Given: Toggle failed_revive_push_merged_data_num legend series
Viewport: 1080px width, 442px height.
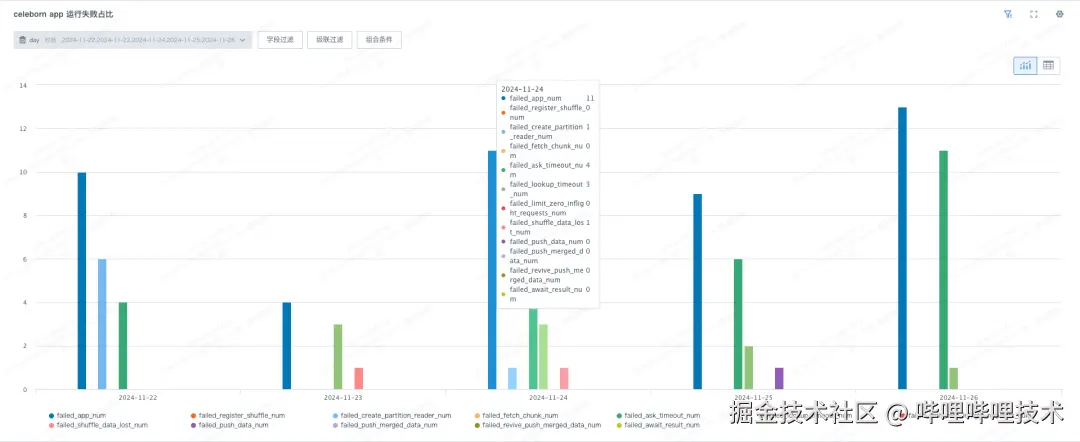Looking at the screenshot, I should [x=537, y=425].
